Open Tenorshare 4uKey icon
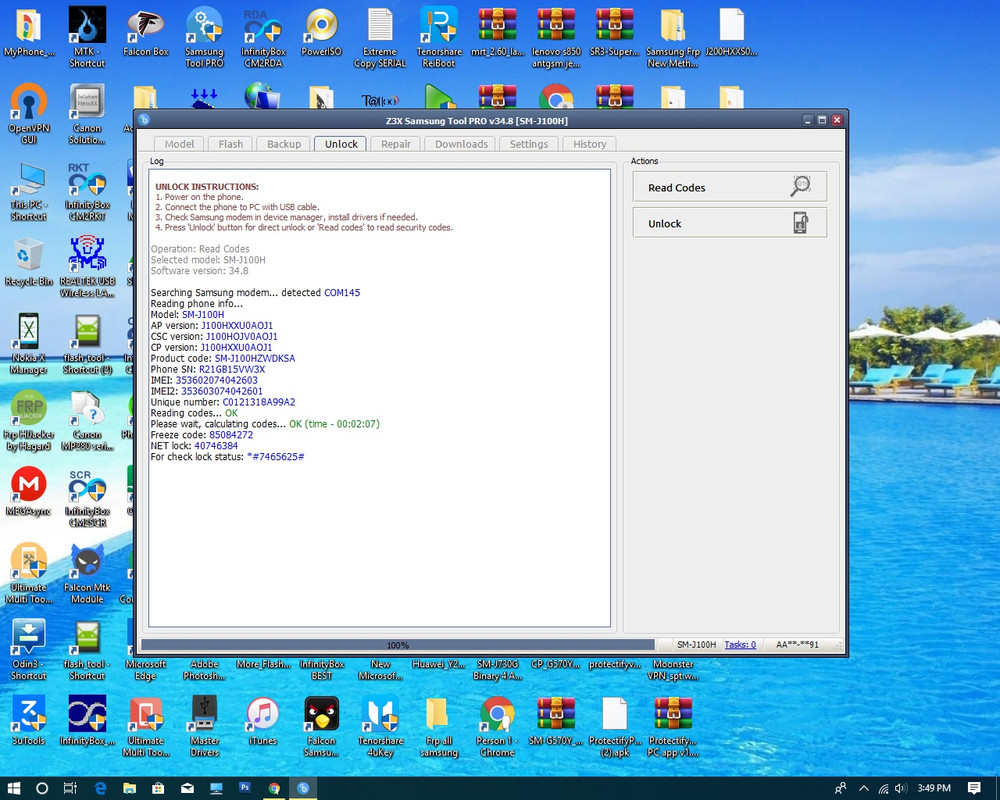Screen dimensions: 1000x800 (380, 725)
